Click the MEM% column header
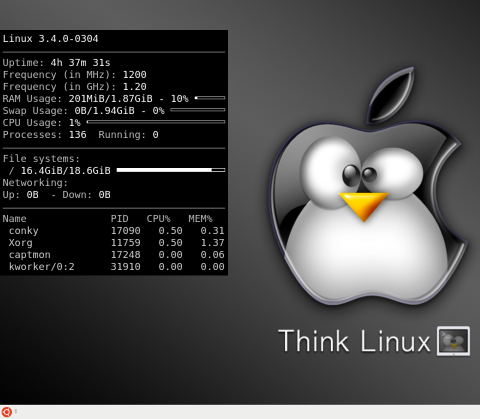 tap(200, 219)
